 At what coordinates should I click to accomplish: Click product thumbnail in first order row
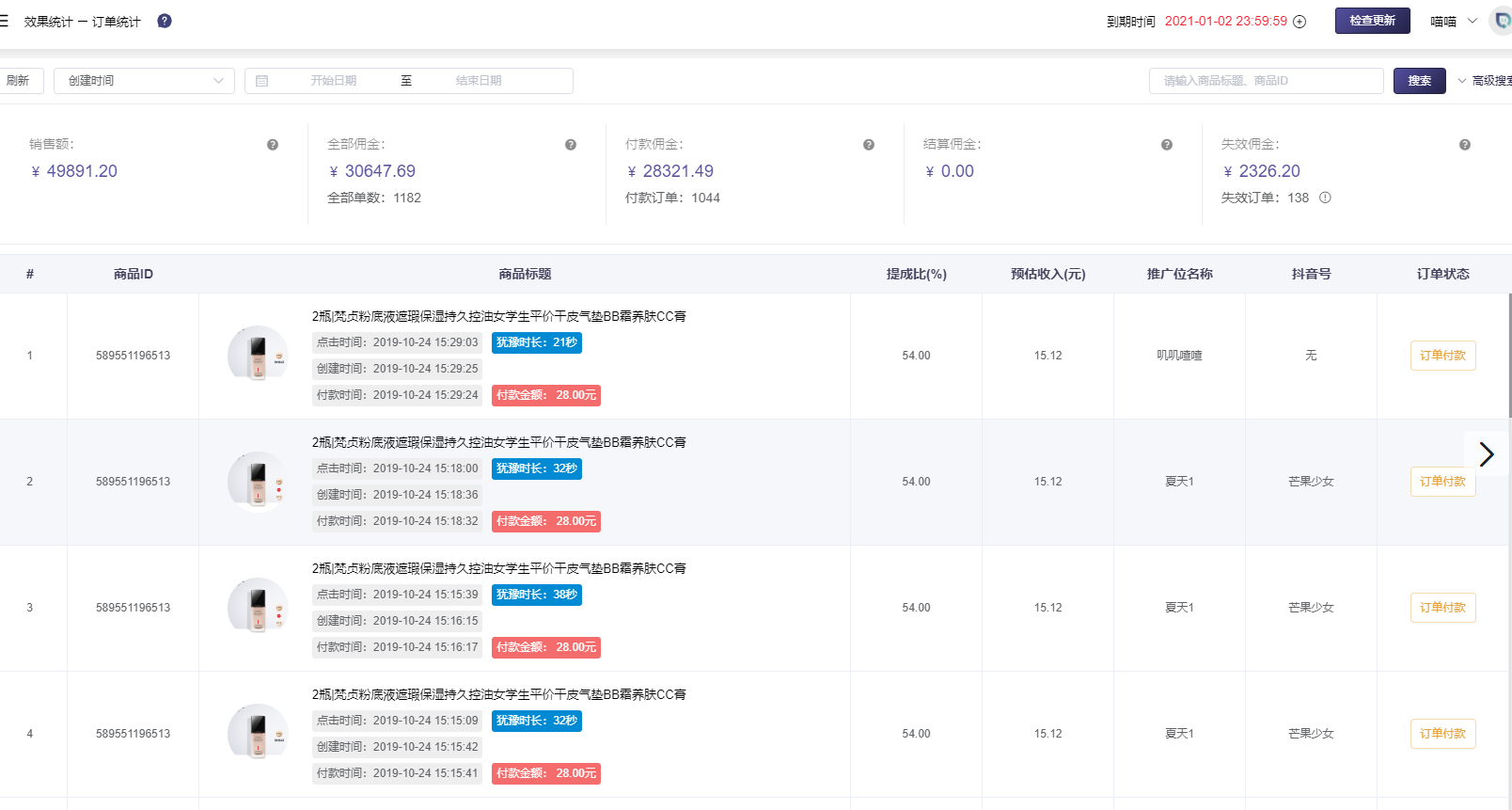(x=258, y=356)
